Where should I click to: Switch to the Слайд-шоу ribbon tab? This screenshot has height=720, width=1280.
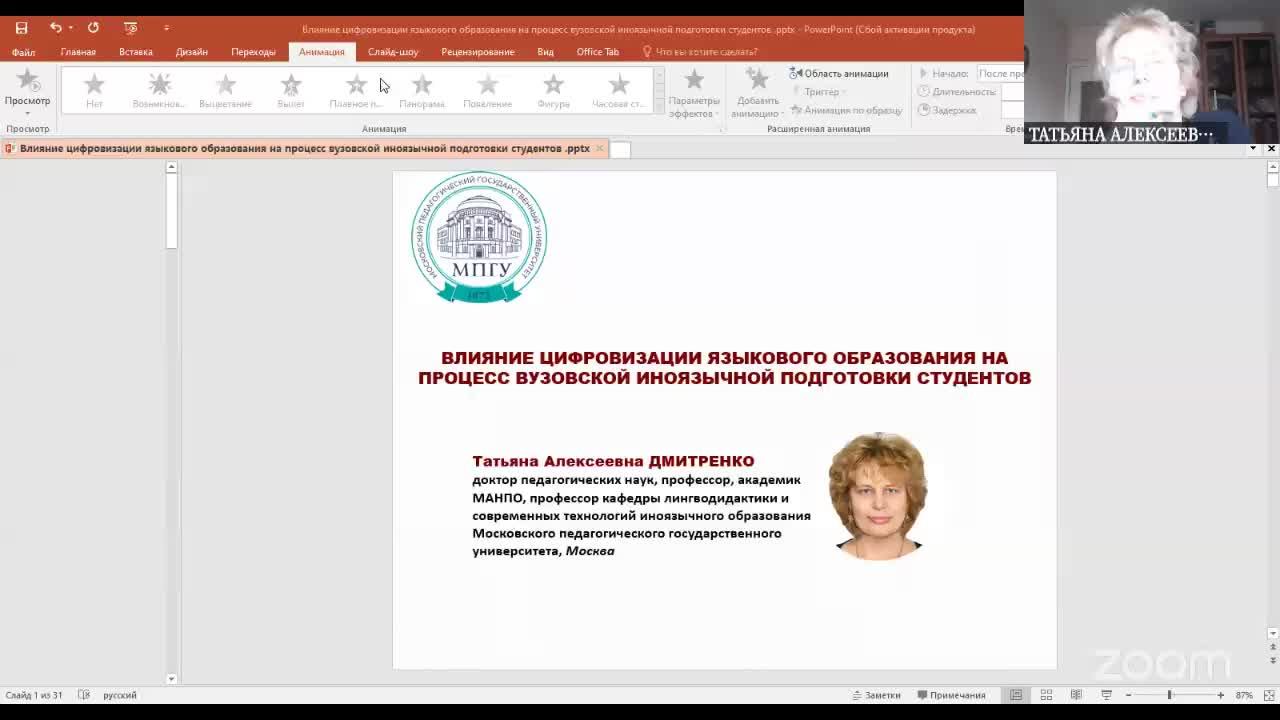[393, 52]
